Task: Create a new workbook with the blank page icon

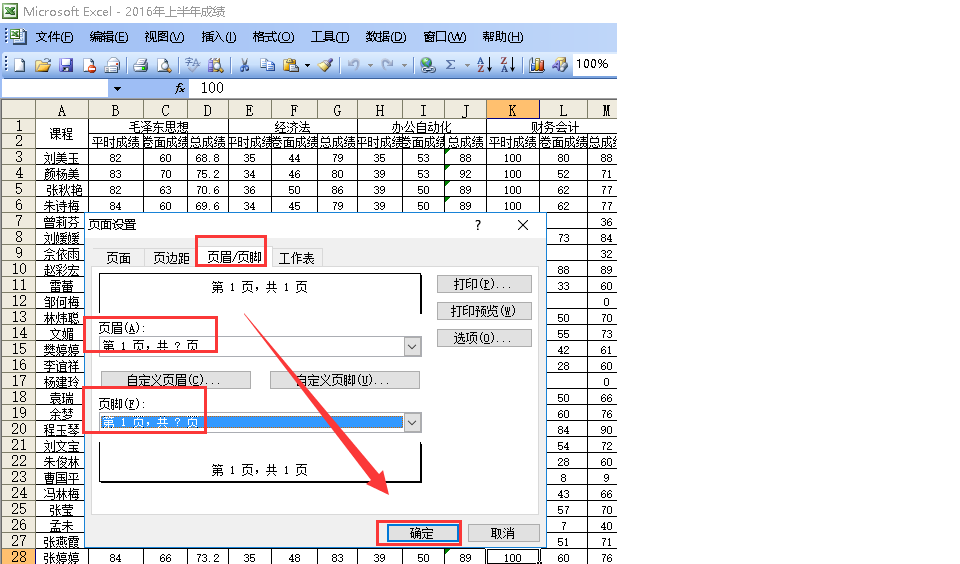Action: pos(19,65)
